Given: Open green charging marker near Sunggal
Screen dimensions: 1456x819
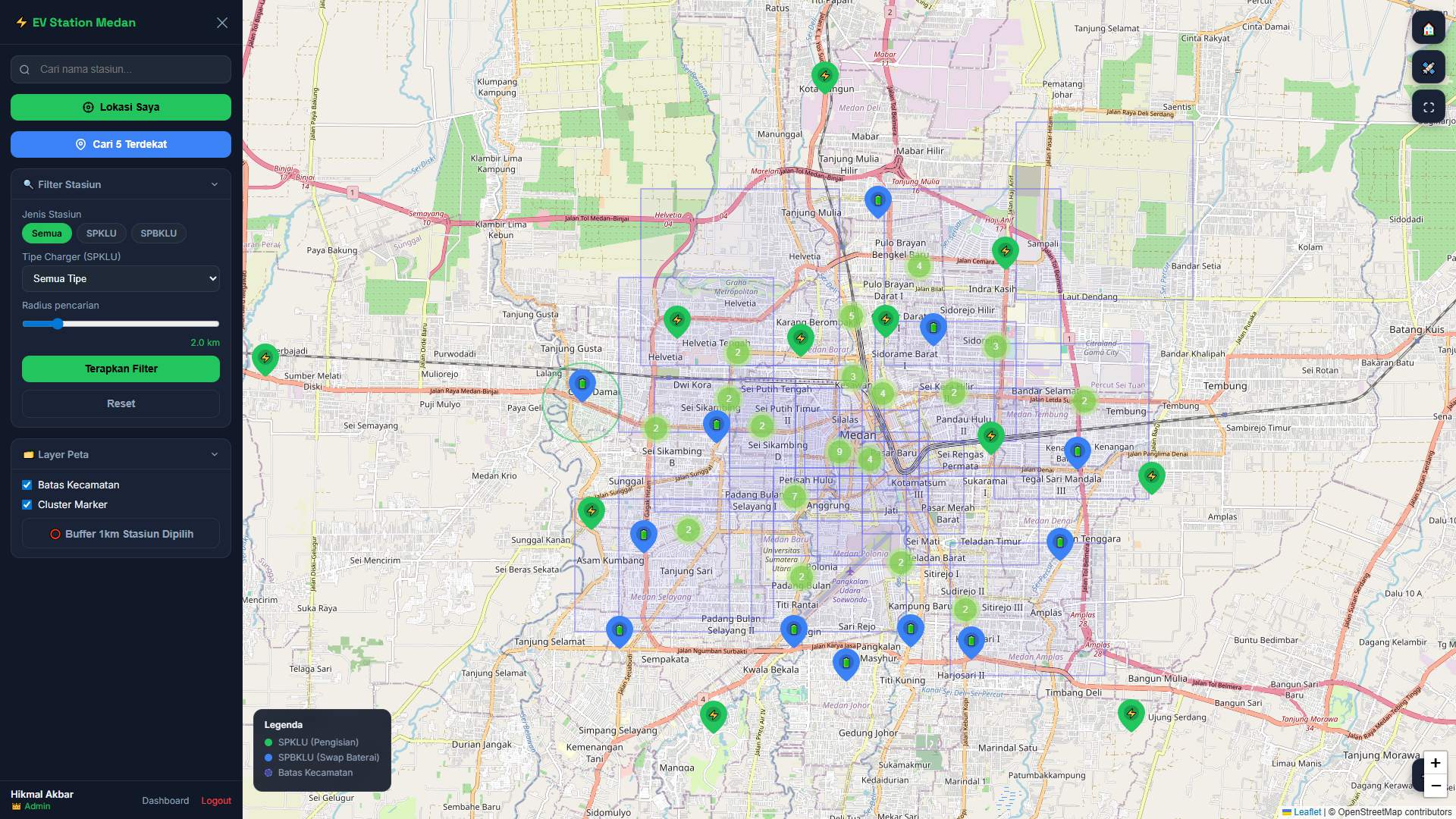Looking at the screenshot, I should [x=591, y=513].
